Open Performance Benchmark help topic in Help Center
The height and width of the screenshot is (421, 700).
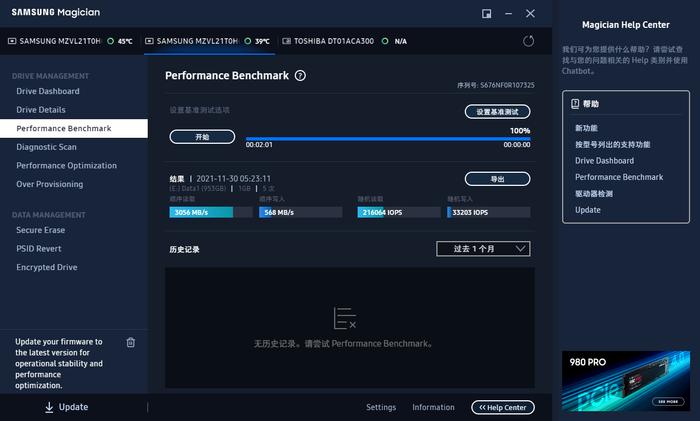(619, 177)
